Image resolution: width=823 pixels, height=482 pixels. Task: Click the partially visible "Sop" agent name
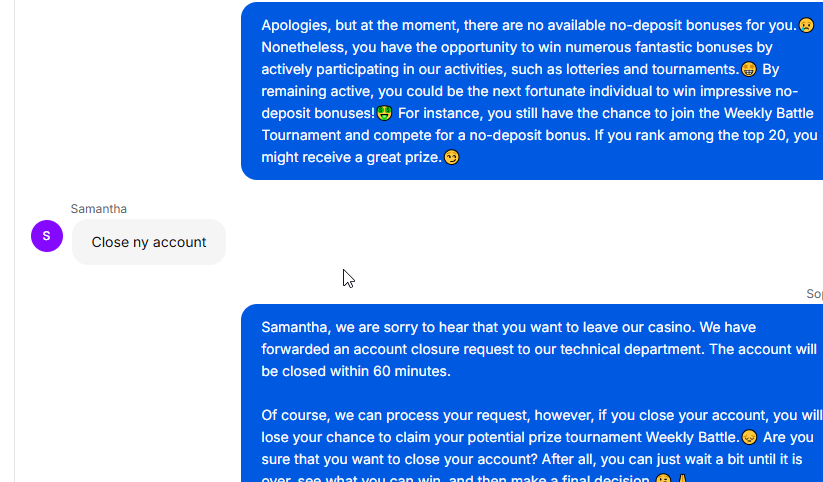pyautogui.click(x=814, y=294)
